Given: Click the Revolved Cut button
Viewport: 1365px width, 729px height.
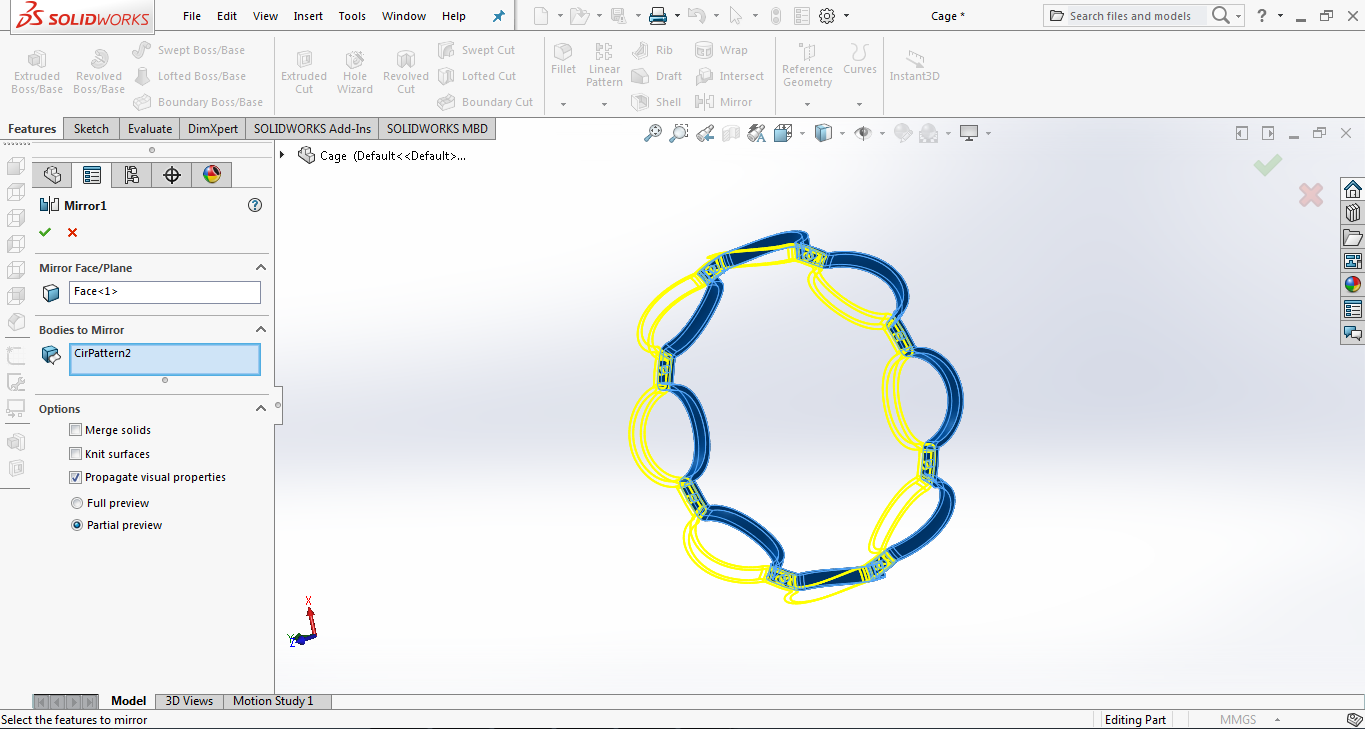Looking at the screenshot, I should 405,71.
